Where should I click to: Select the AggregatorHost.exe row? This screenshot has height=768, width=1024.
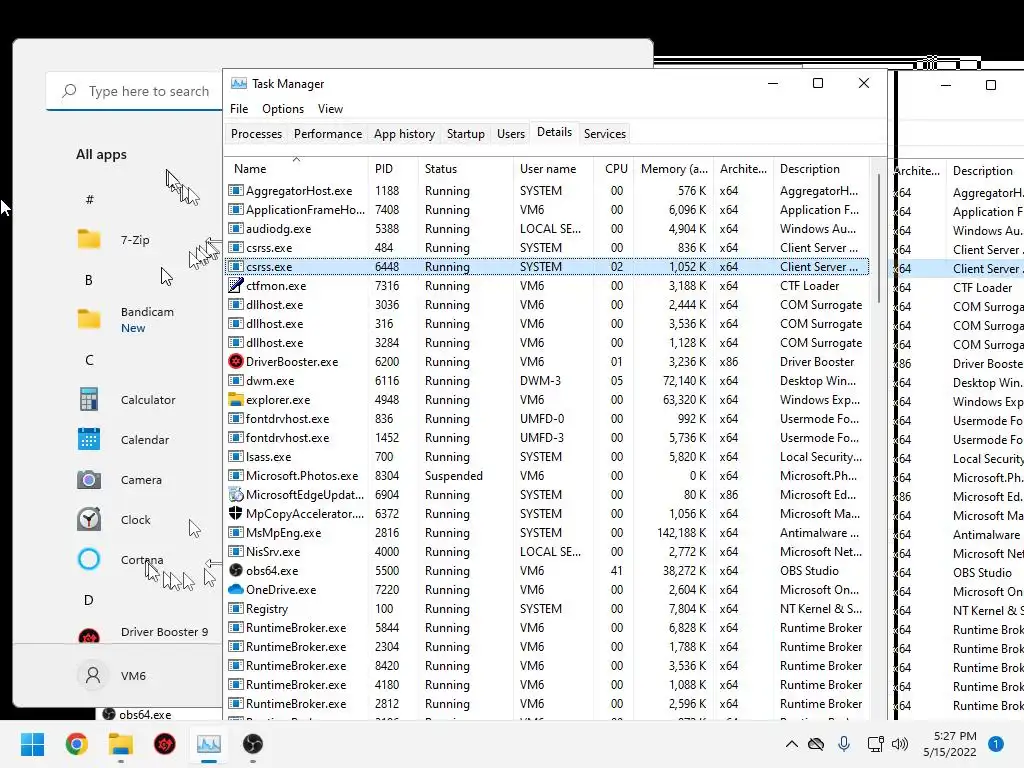pyautogui.click(x=547, y=191)
